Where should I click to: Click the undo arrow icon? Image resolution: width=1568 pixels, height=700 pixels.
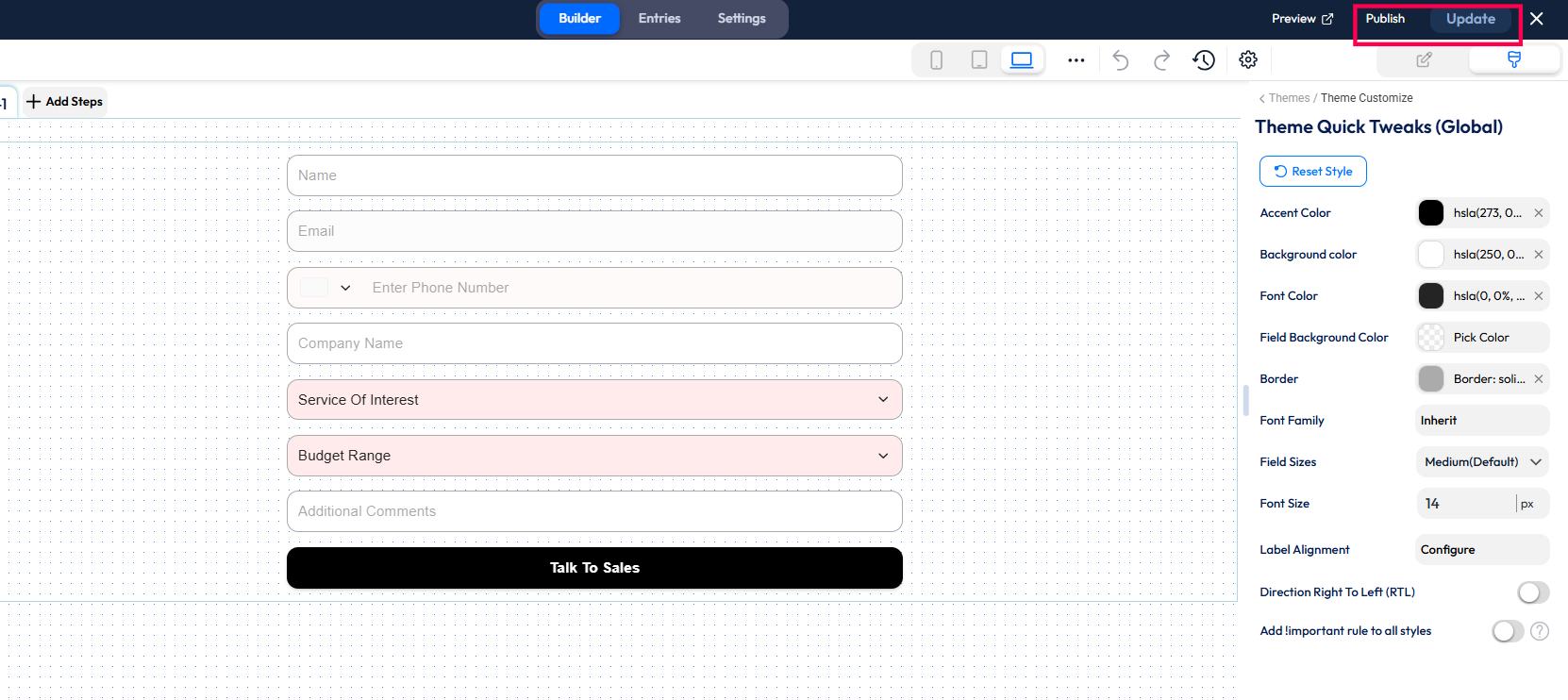(1120, 60)
